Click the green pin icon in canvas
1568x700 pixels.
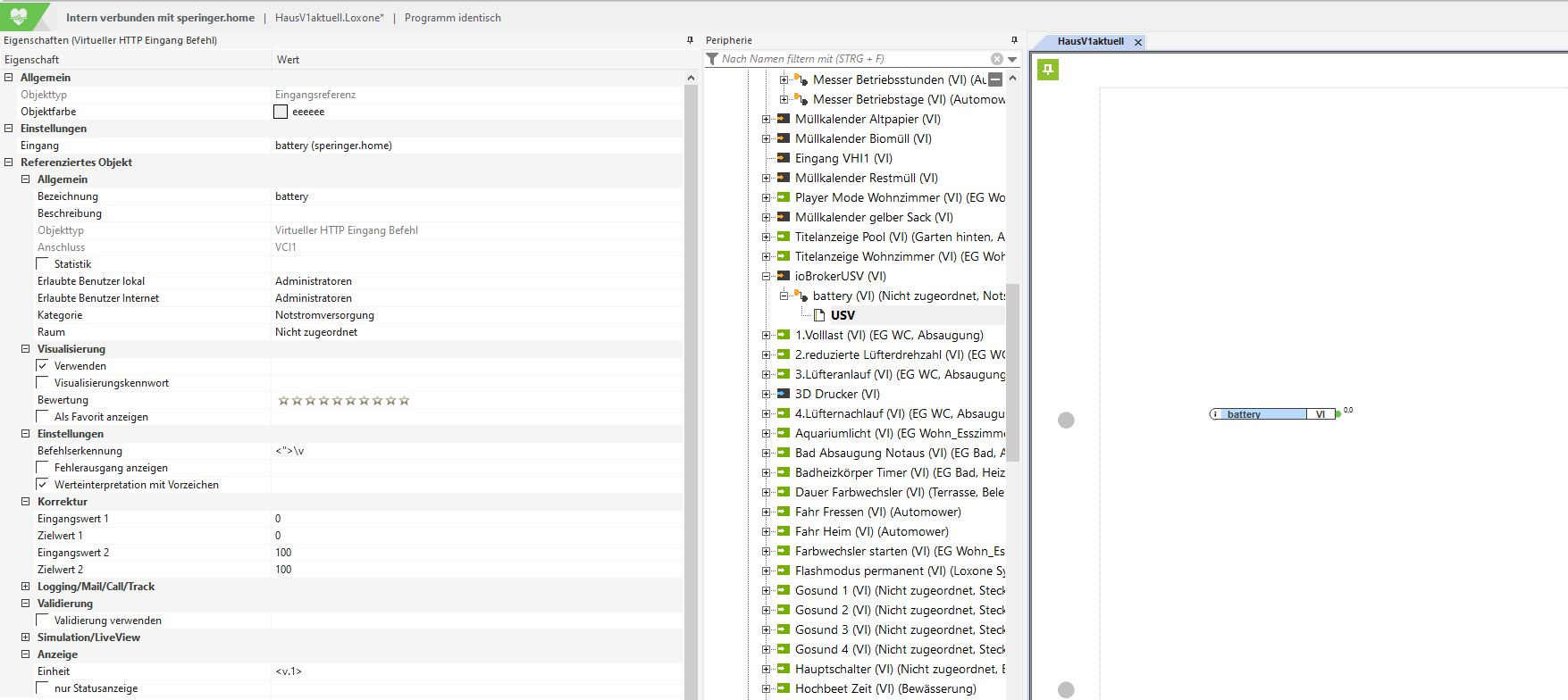(1048, 70)
